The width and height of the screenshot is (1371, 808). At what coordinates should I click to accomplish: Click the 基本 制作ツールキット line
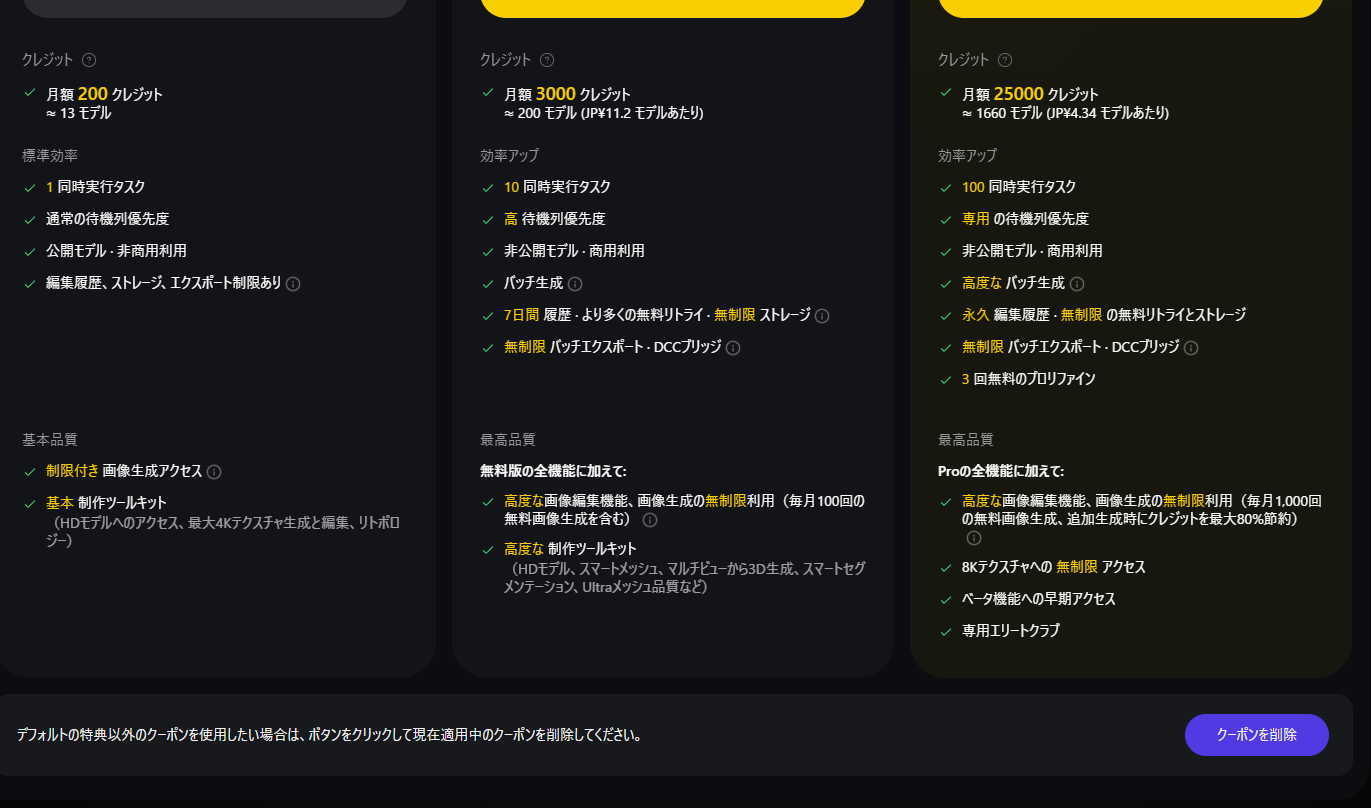(106, 503)
